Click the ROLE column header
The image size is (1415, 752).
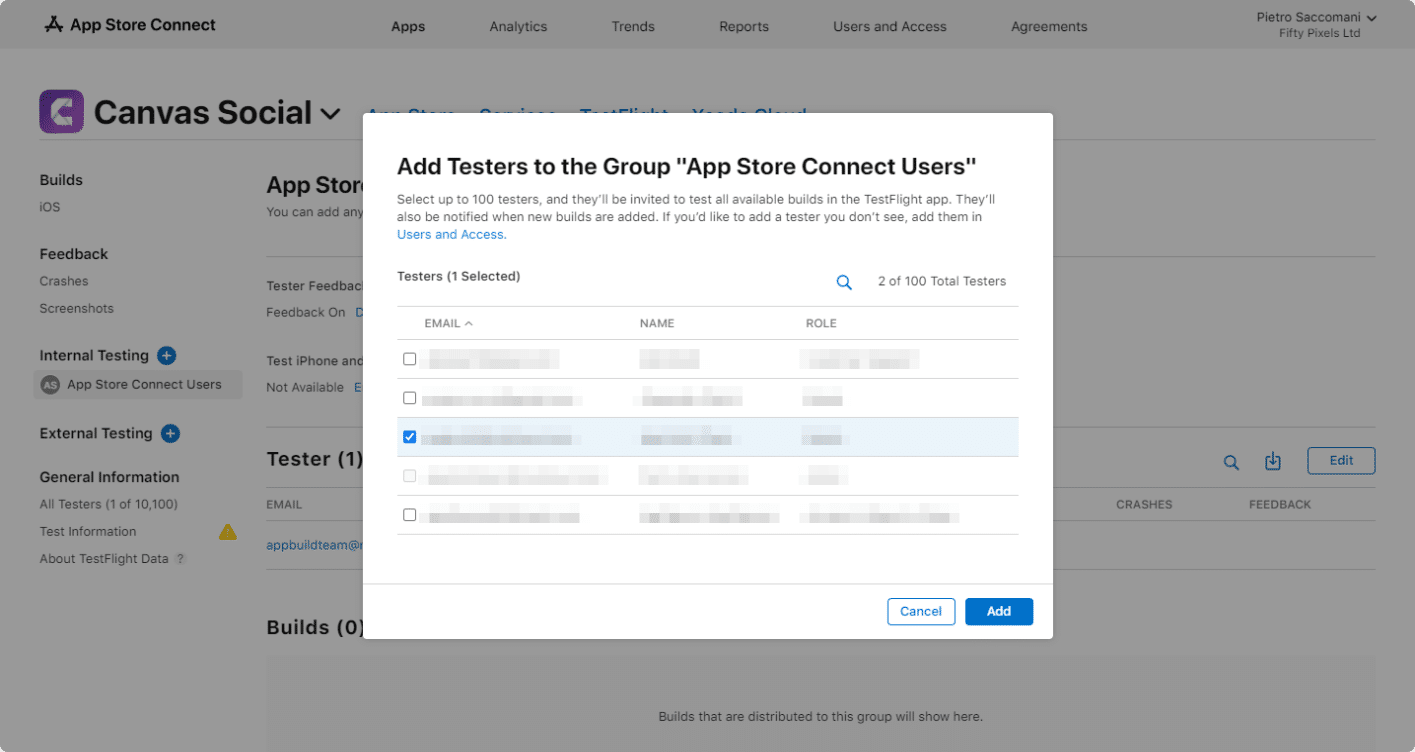coord(821,323)
